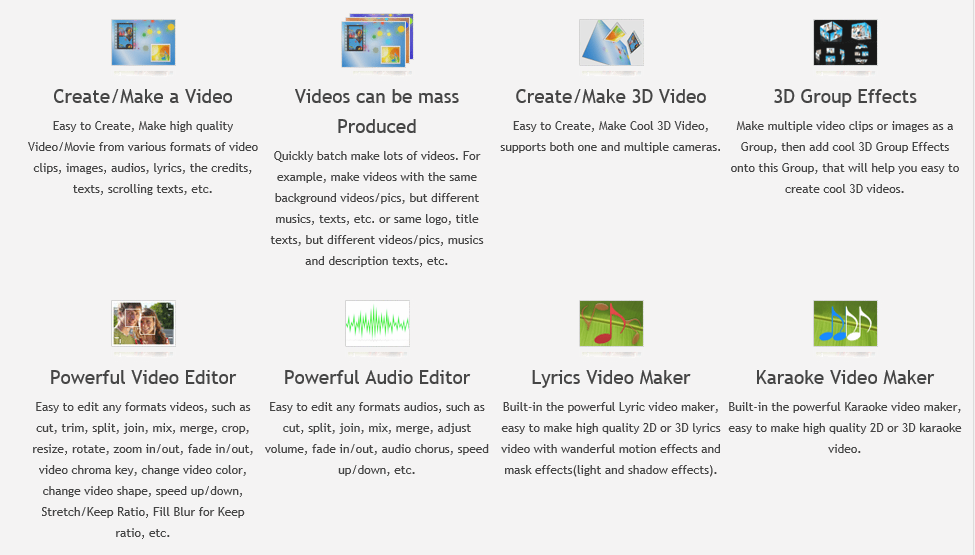
Task: Click text 'Stretch/Keep Ratio, Fill Blur for Keep'
Action: click(143, 512)
